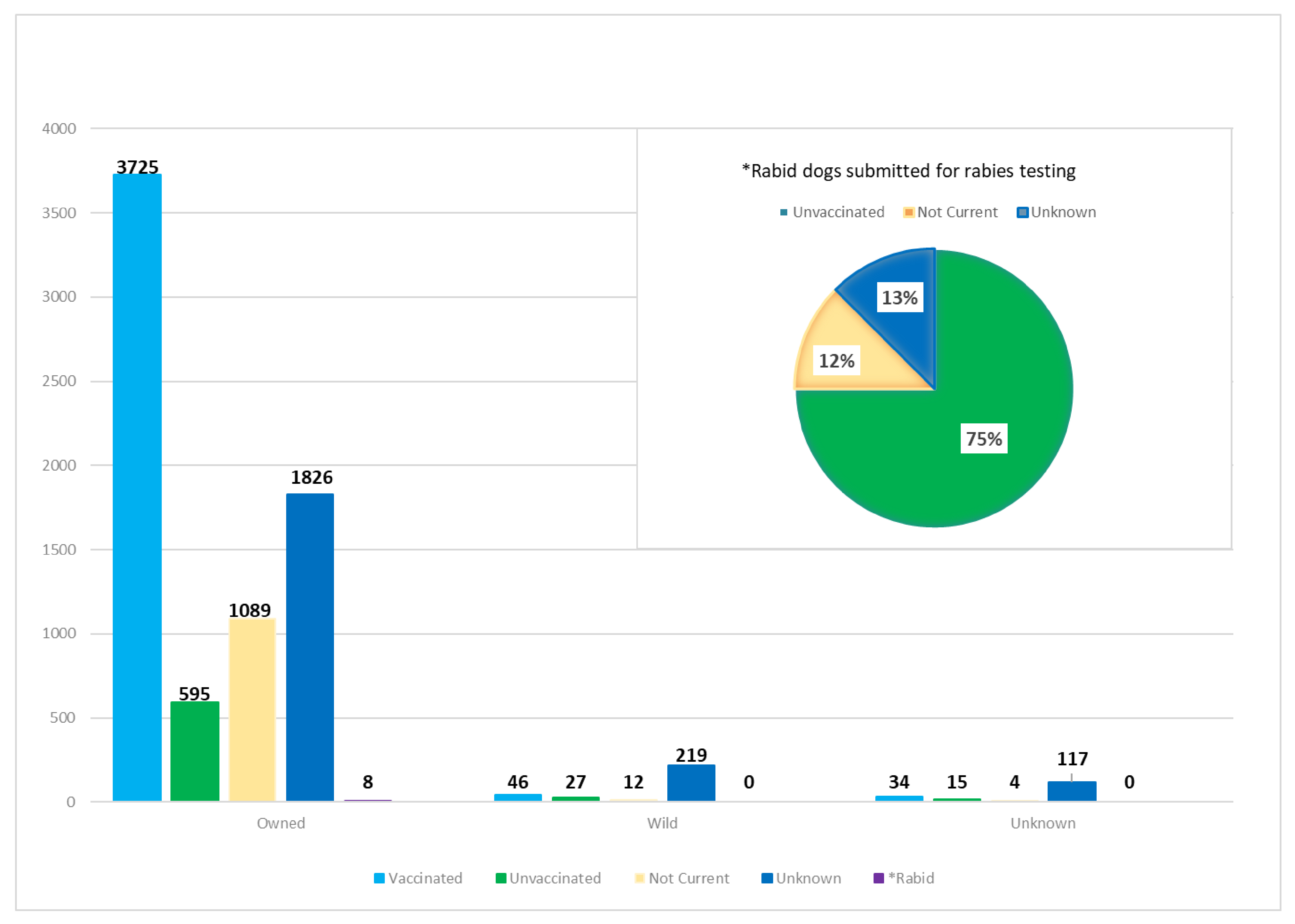Image resolution: width=1295 pixels, height=924 pixels.
Task: Click the 117 data label
Action: [1073, 758]
